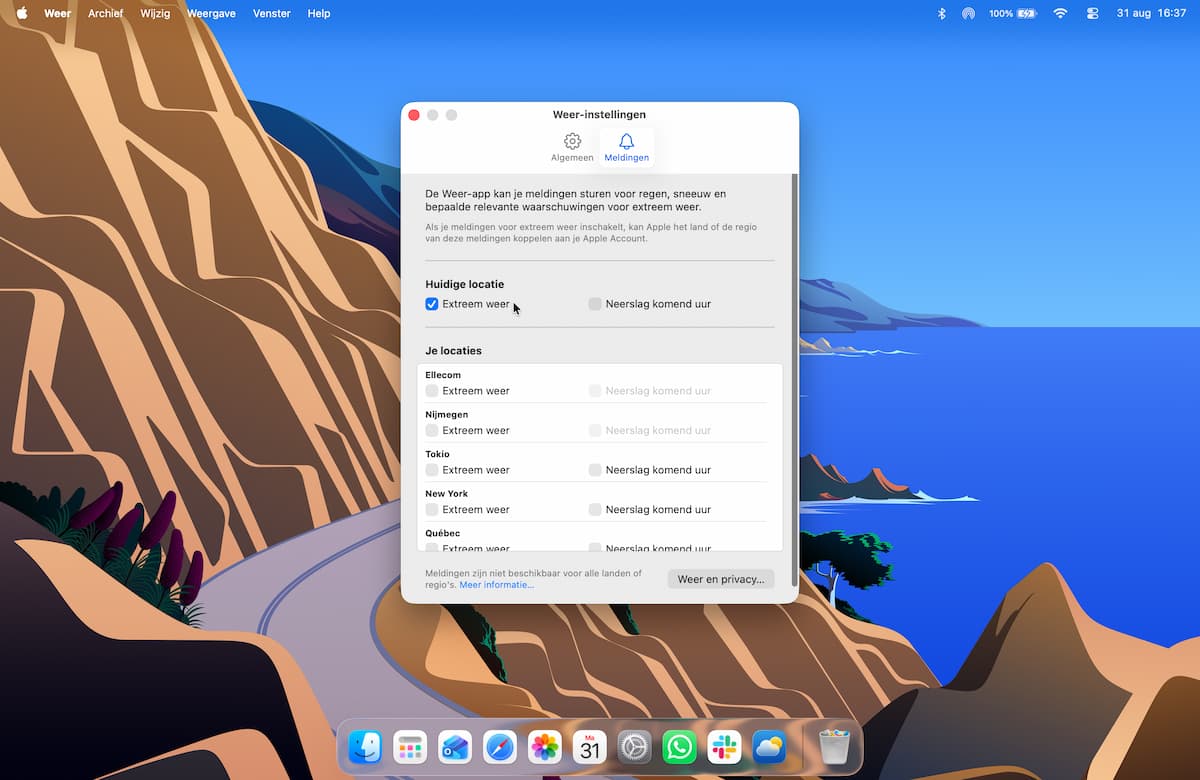The image size is (1200, 780).
Task: Click the Weather app icon in Dock
Action: pos(769,747)
